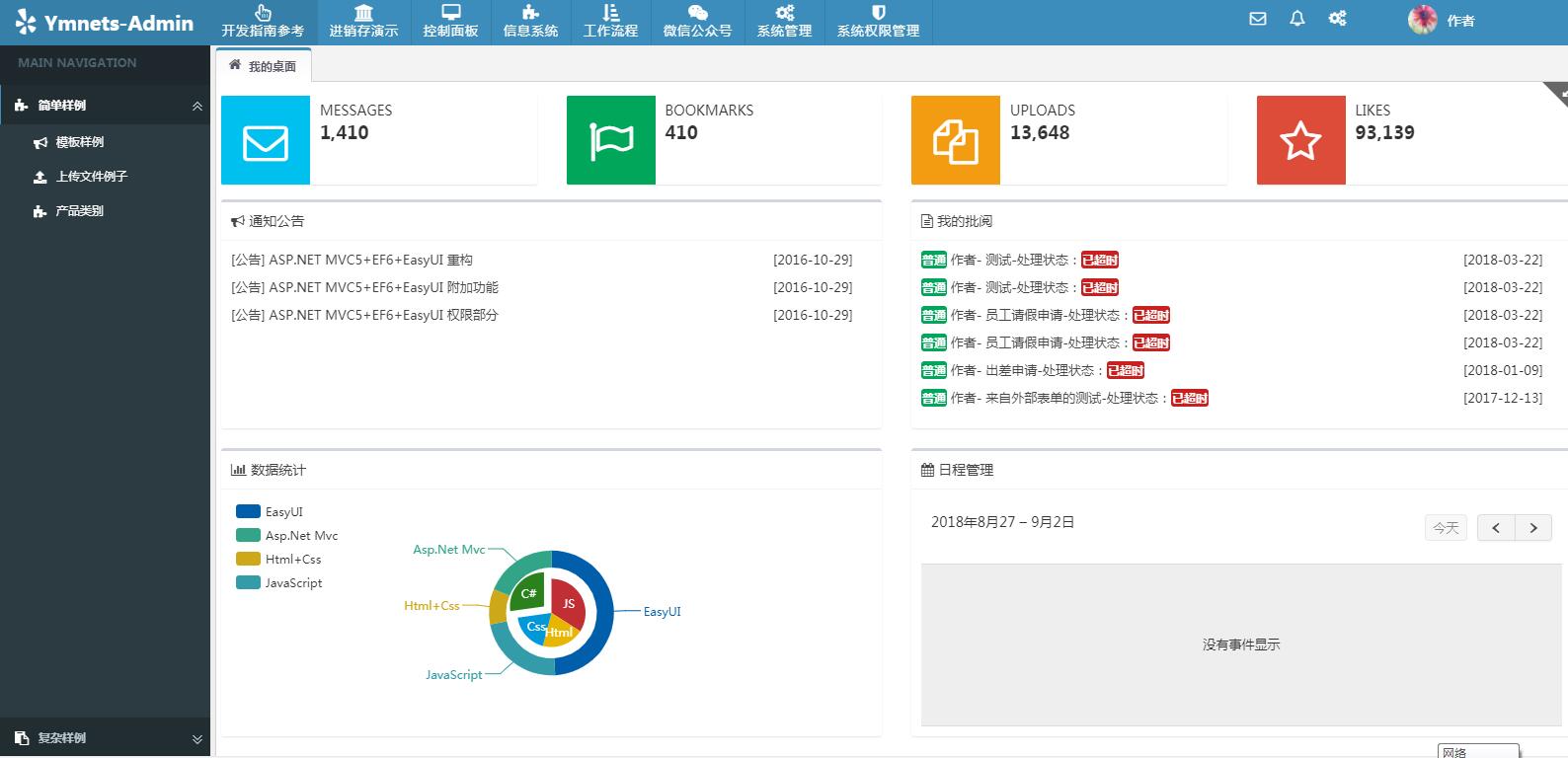The height and width of the screenshot is (758, 1568).
Task: Click the Ymnets-Admin logo
Action: tap(106, 22)
